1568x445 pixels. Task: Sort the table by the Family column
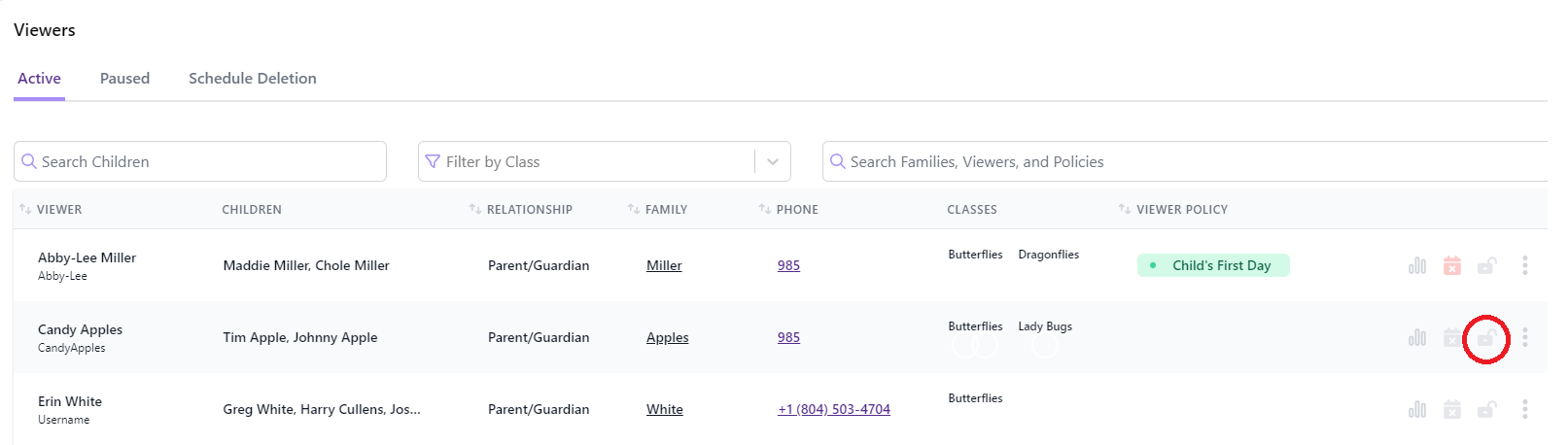point(657,209)
